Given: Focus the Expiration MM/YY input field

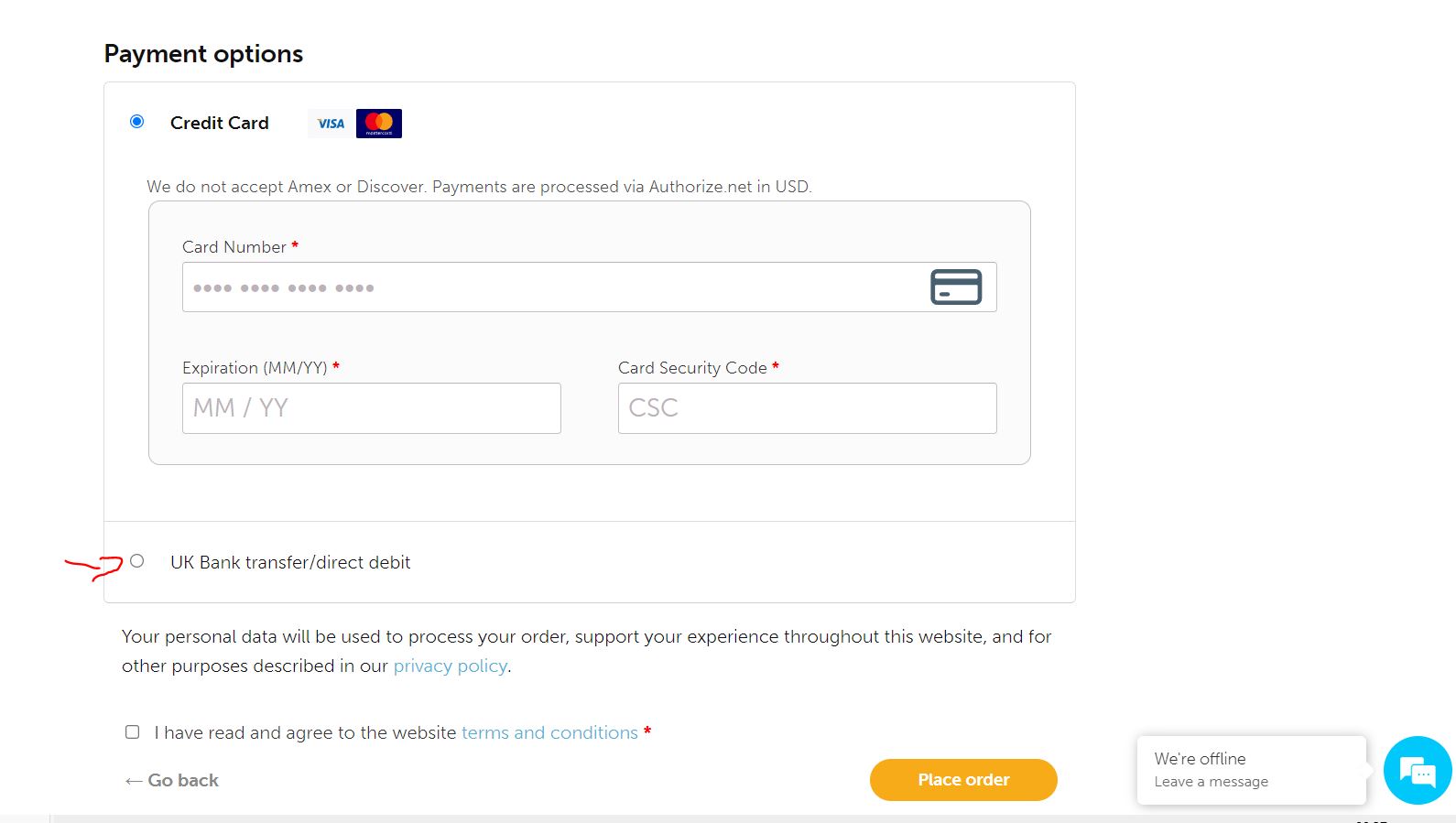Looking at the screenshot, I should [371, 407].
